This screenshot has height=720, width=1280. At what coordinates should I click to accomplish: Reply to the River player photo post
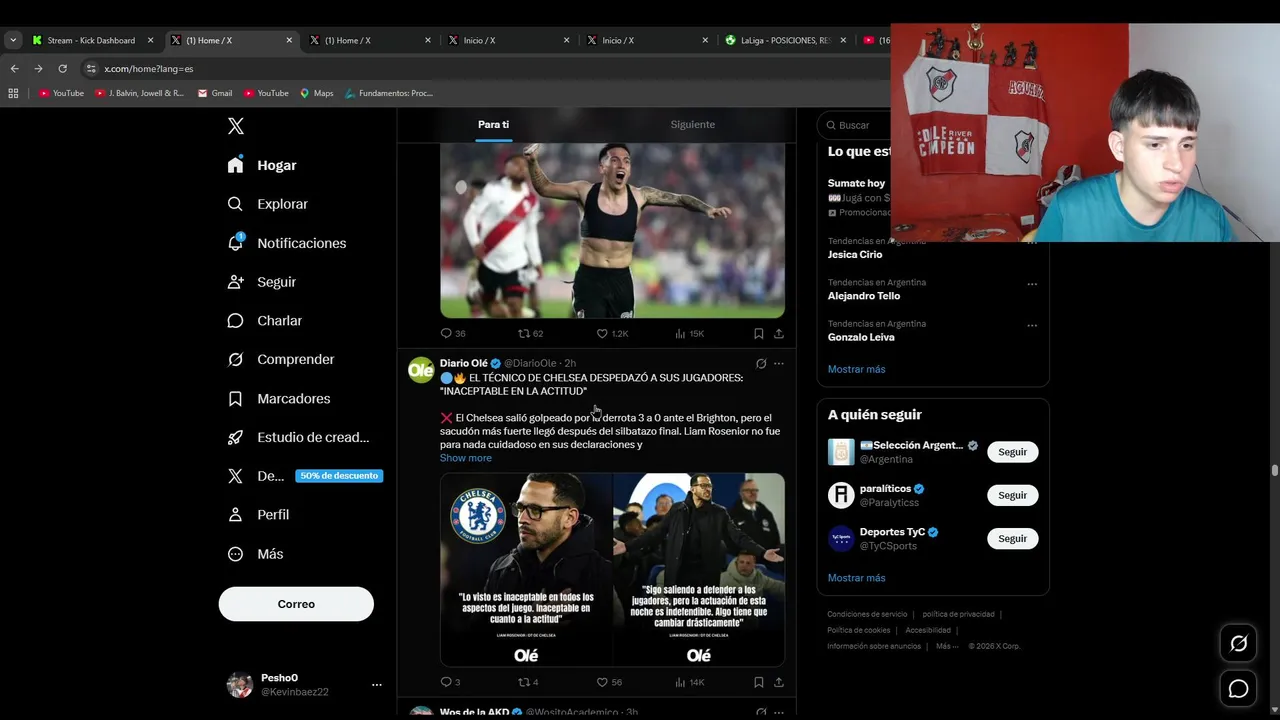tap(453, 333)
